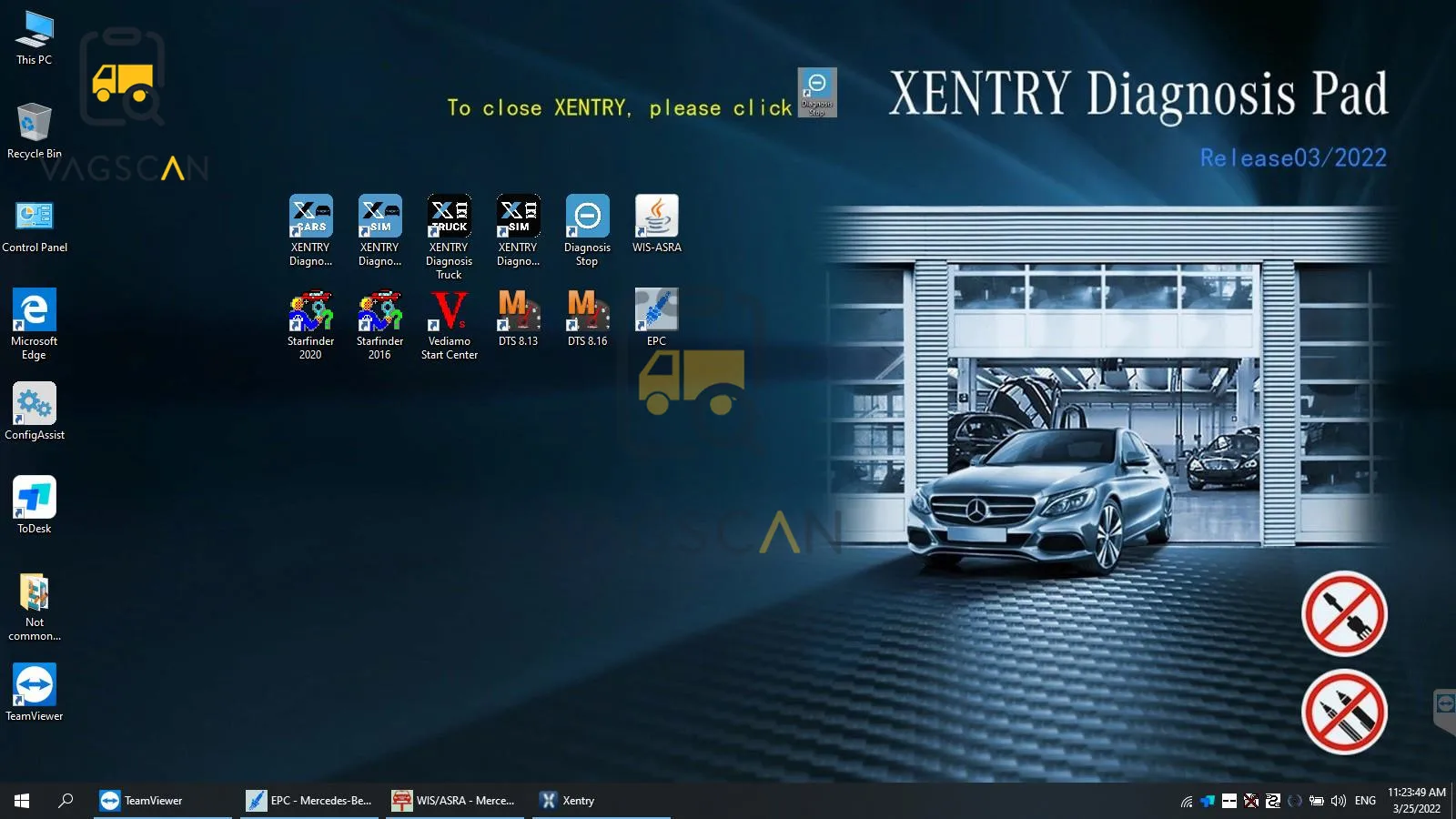Open battery power tray icon
The image size is (1456, 819).
pyautogui.click(x=1317, y=802)
